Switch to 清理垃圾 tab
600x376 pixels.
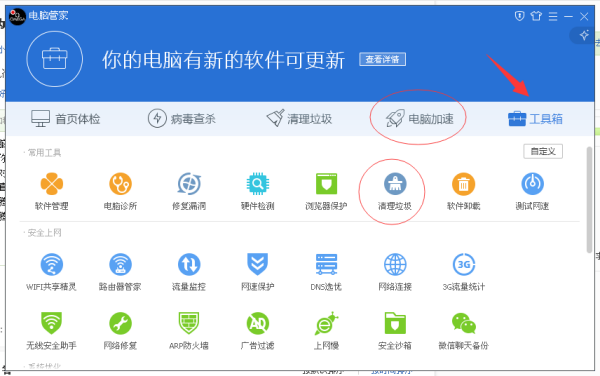tap(299, 119)
